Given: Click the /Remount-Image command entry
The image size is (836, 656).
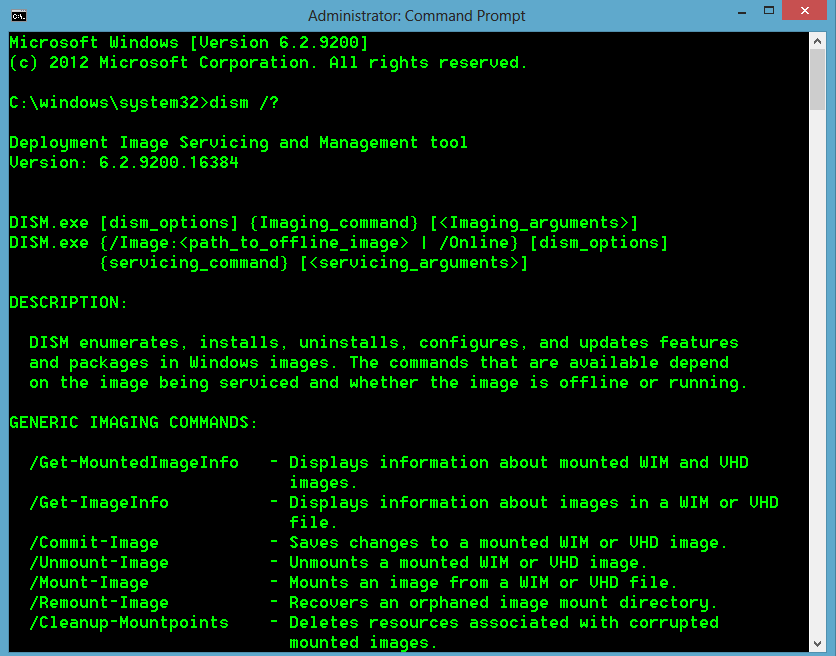Looking at the screenshot, I should pyautogui.click(x=98, y=602).
